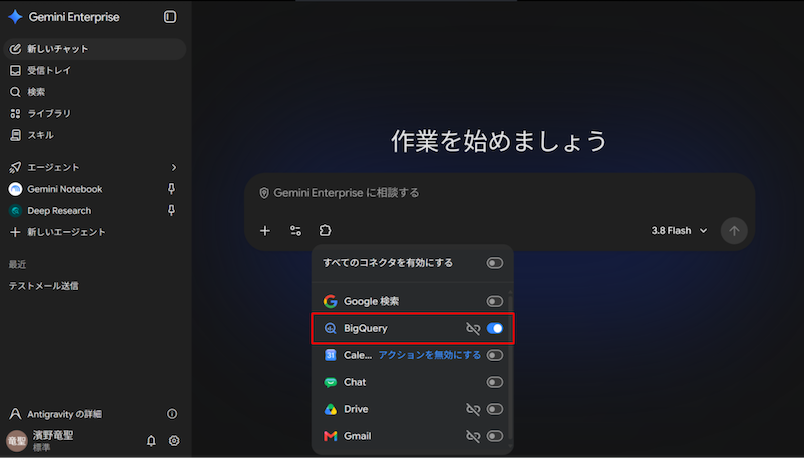Open profile of 濱野竜聖 avatar
This screenshot has height=458, width=804.
16,441
